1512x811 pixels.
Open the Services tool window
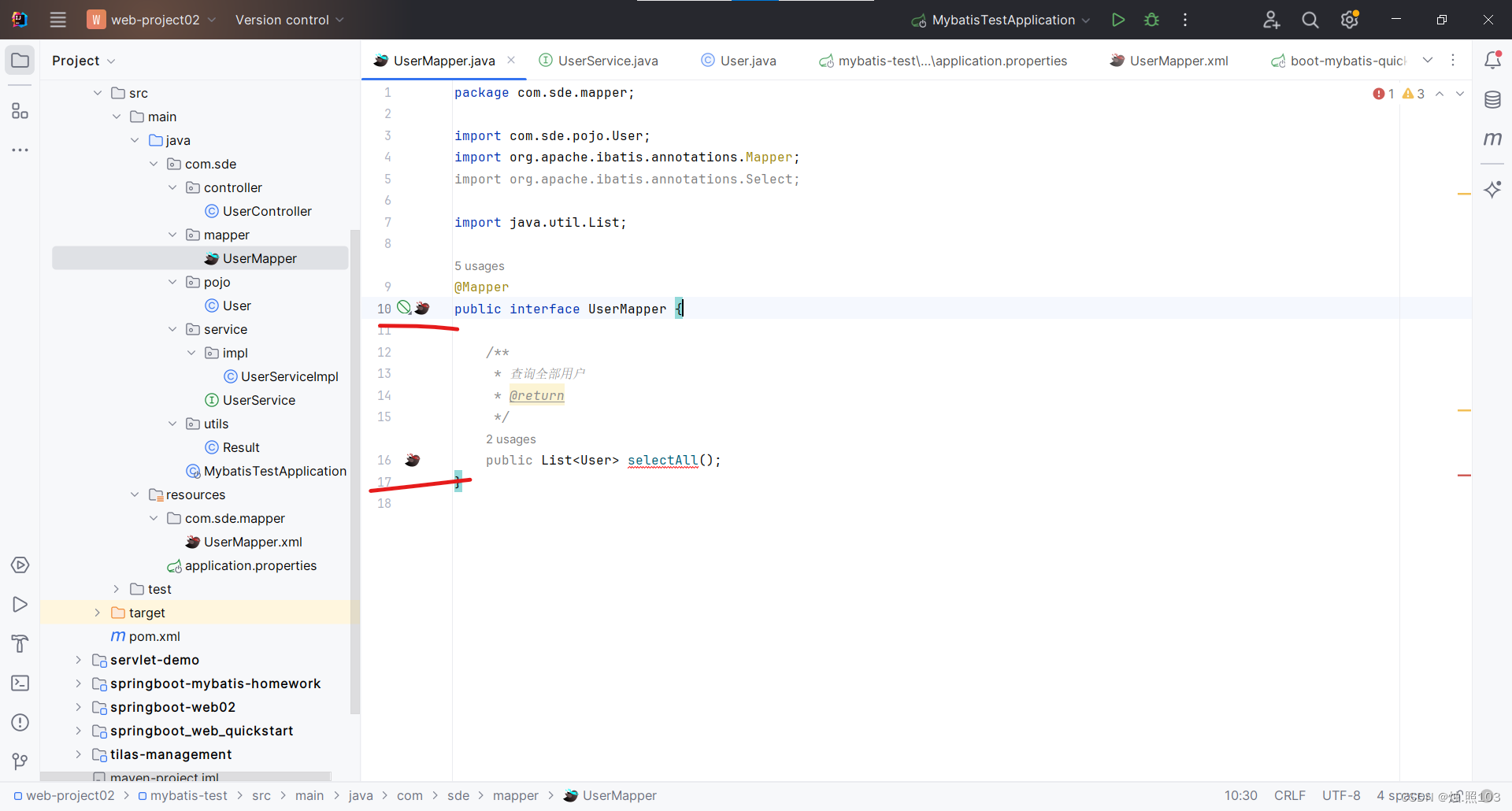point(20,565)
